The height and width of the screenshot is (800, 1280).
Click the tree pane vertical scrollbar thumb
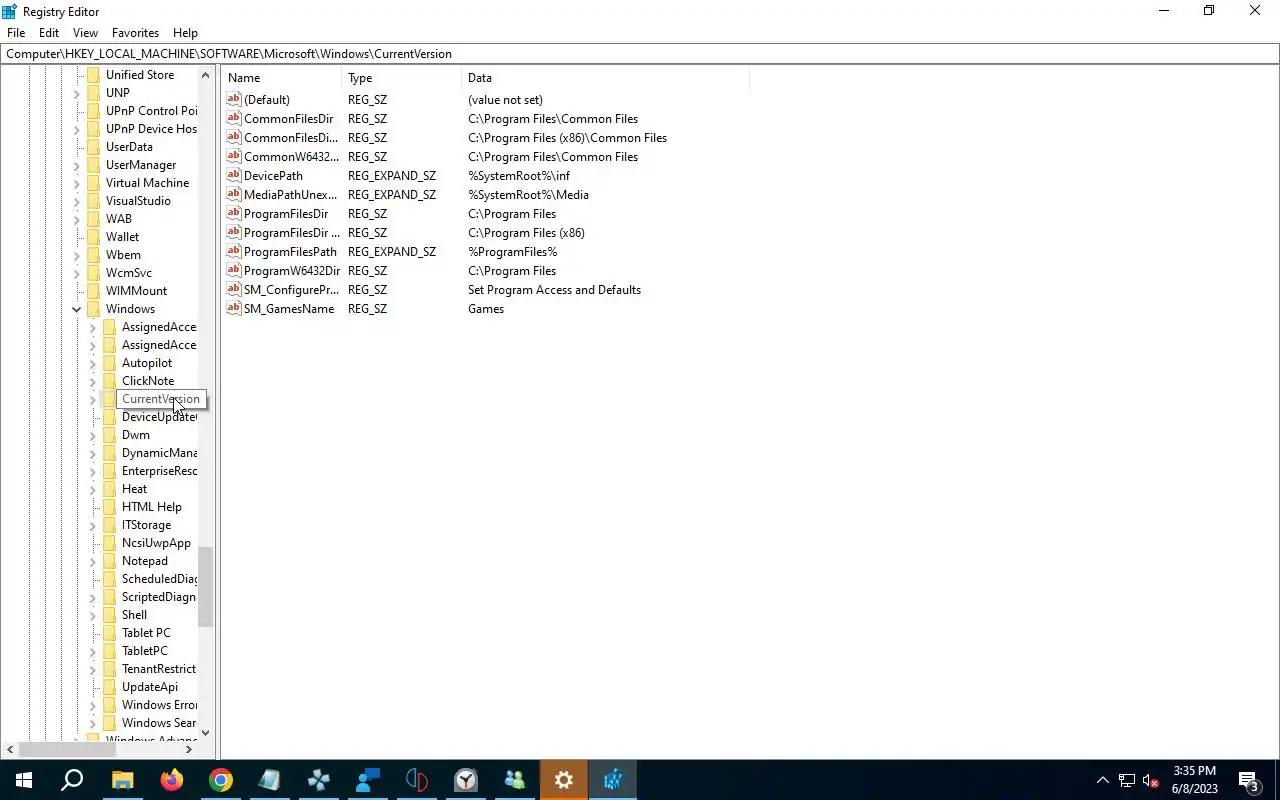pos(205,587)
